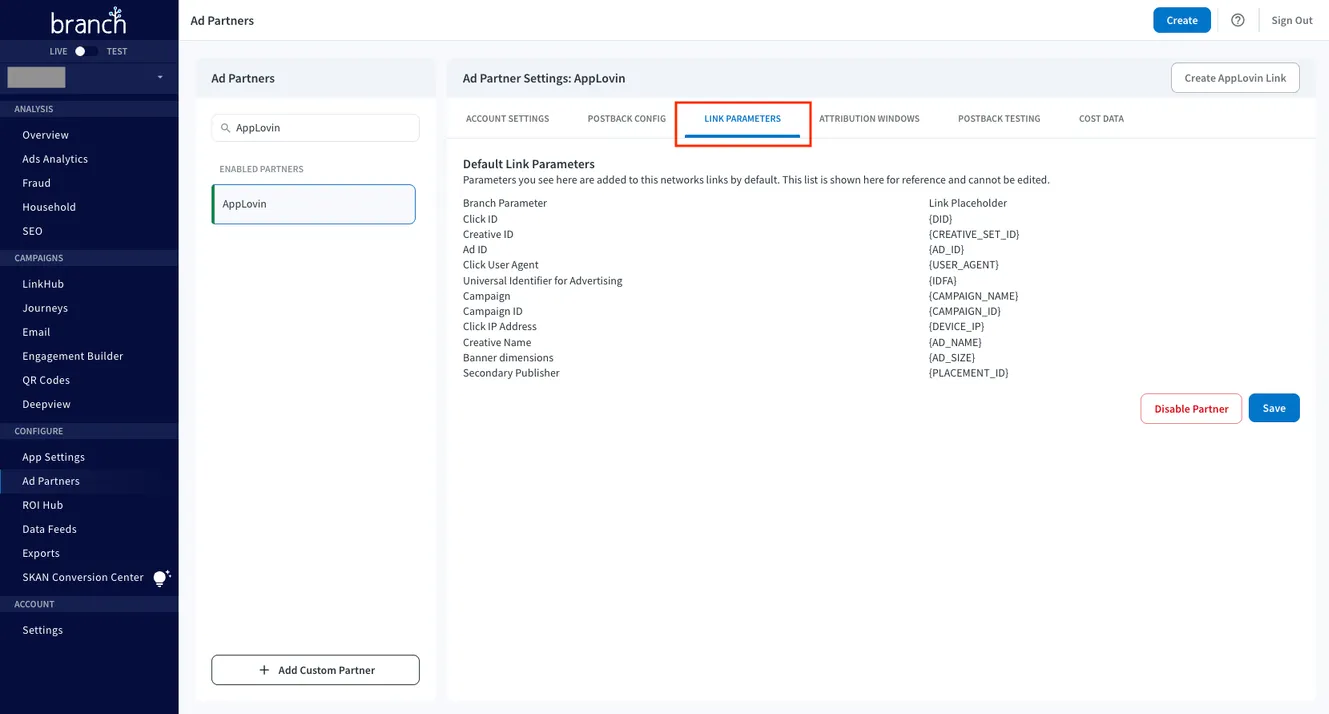Disable the AppLovin partner
Viewport: 1329px width, 714px height.
point(1190,408)
